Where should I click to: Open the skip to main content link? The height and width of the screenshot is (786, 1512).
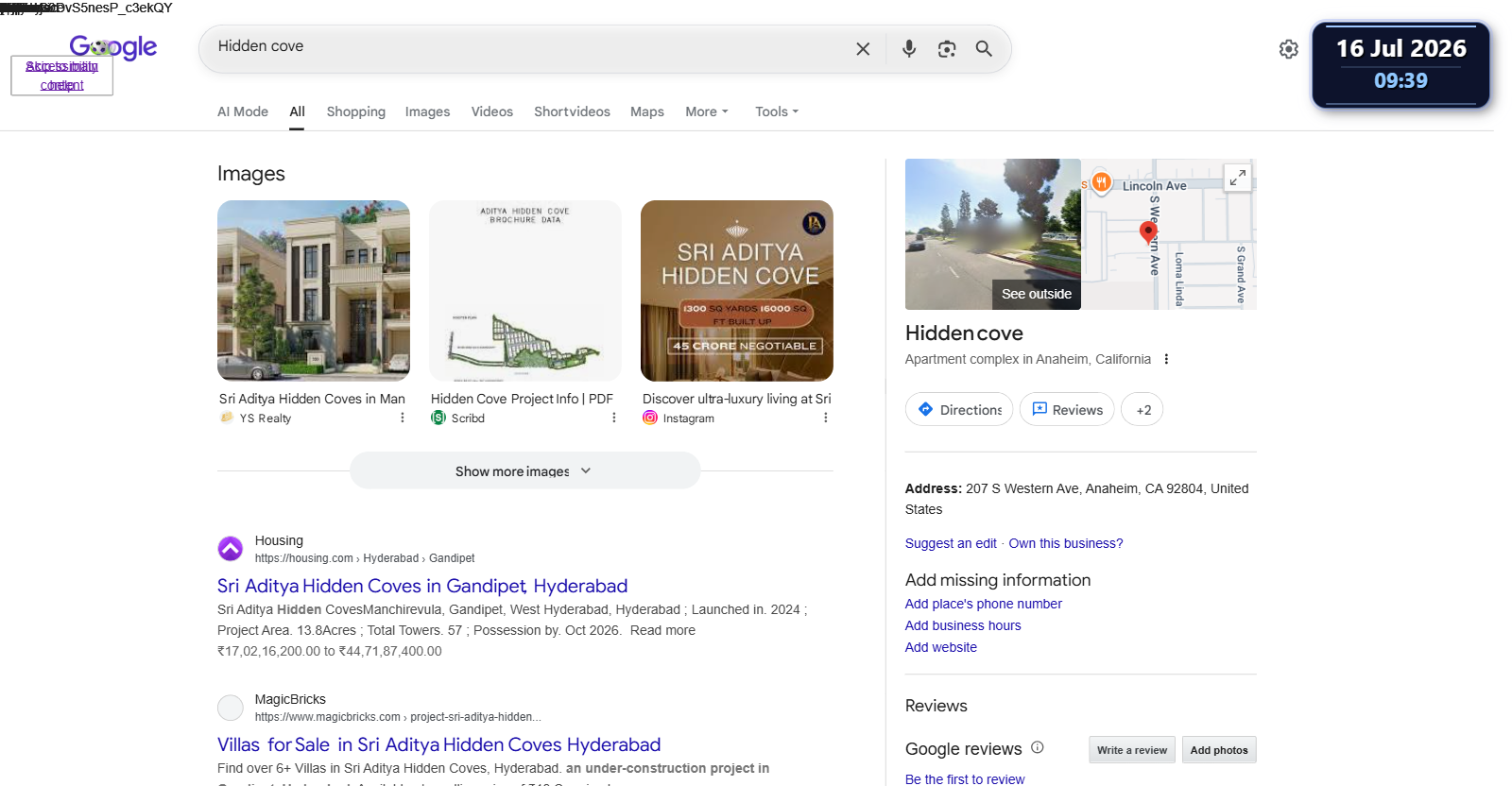62,76
